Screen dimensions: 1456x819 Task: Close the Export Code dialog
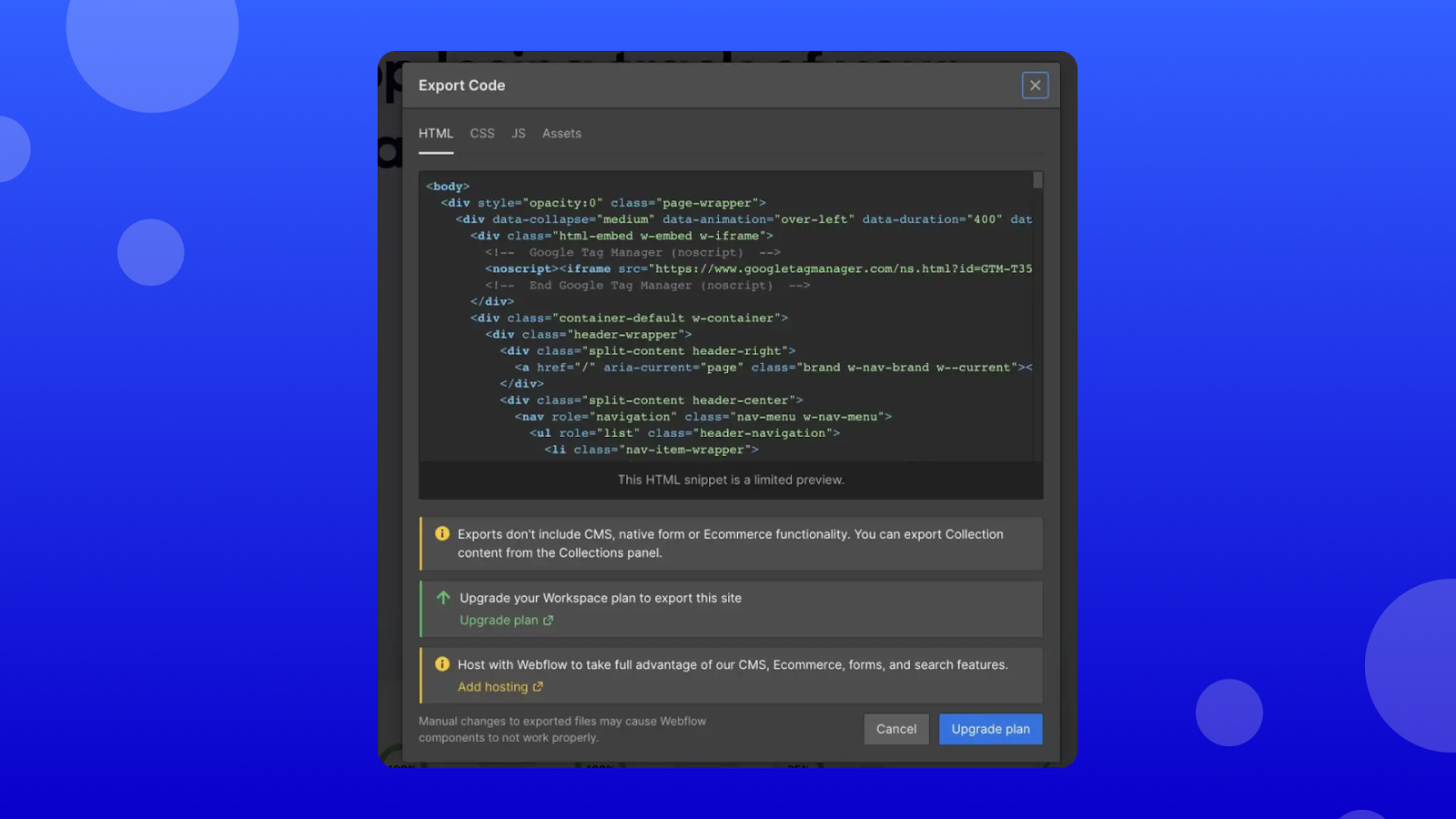coord(1035,86)
